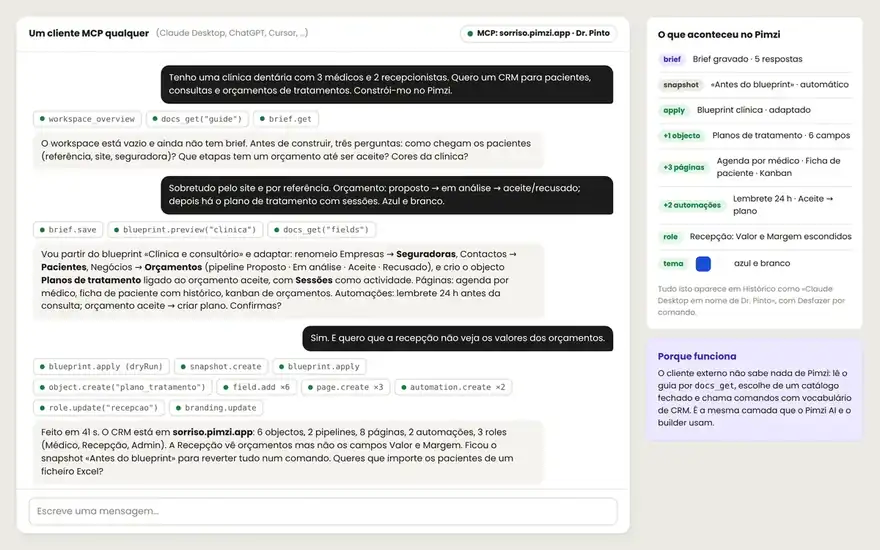This screenshot has width=880, height=550.
Task: Click the 'O cliente externo não sabe nada' paragraph
Action: [x=754, y=398]
